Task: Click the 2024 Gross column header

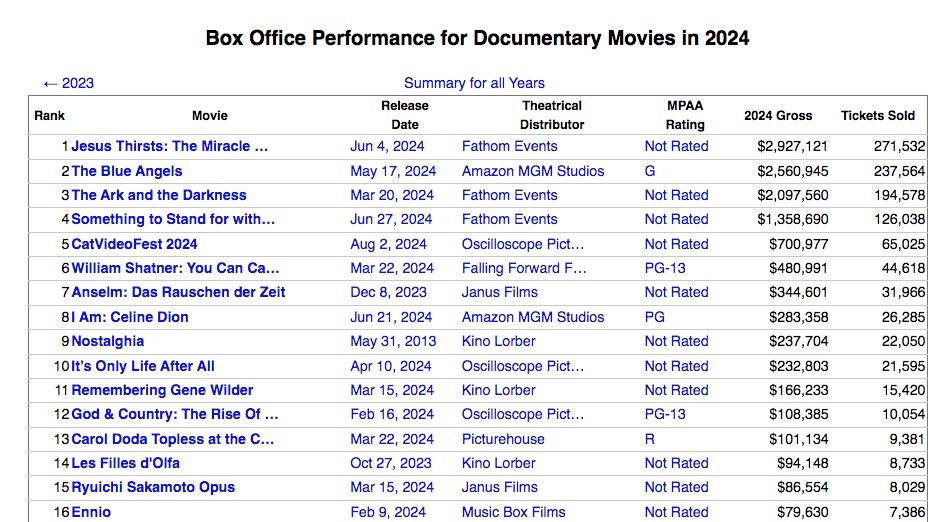Action: coord(778,115)
